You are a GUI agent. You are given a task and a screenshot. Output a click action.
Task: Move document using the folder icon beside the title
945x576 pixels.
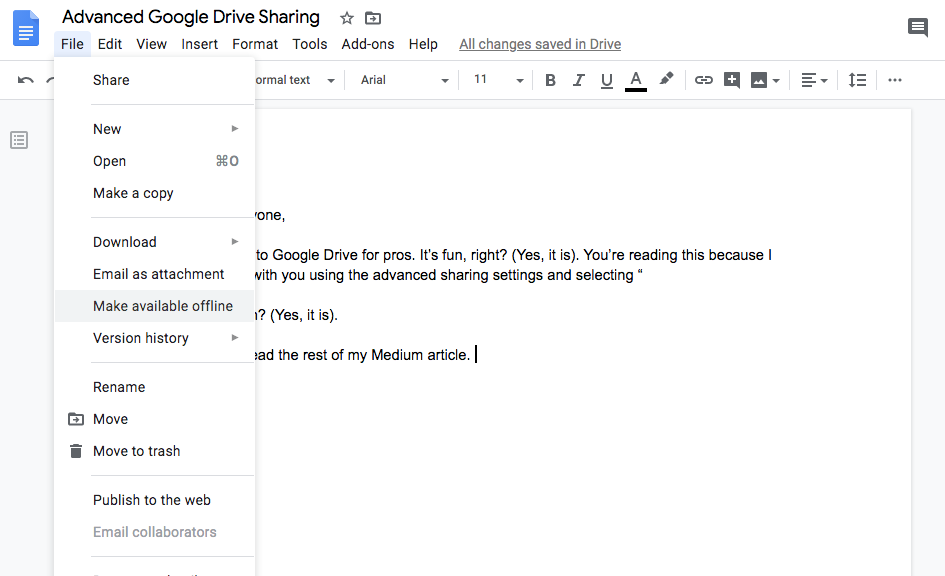373,18
